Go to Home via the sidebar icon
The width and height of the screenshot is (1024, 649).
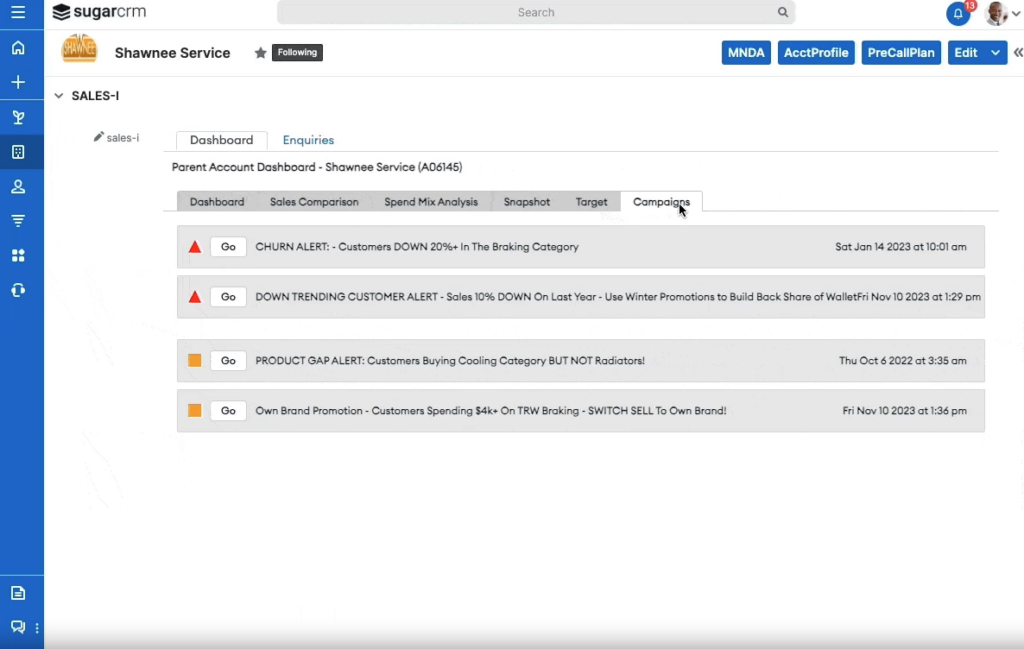(x=18, y=48)
